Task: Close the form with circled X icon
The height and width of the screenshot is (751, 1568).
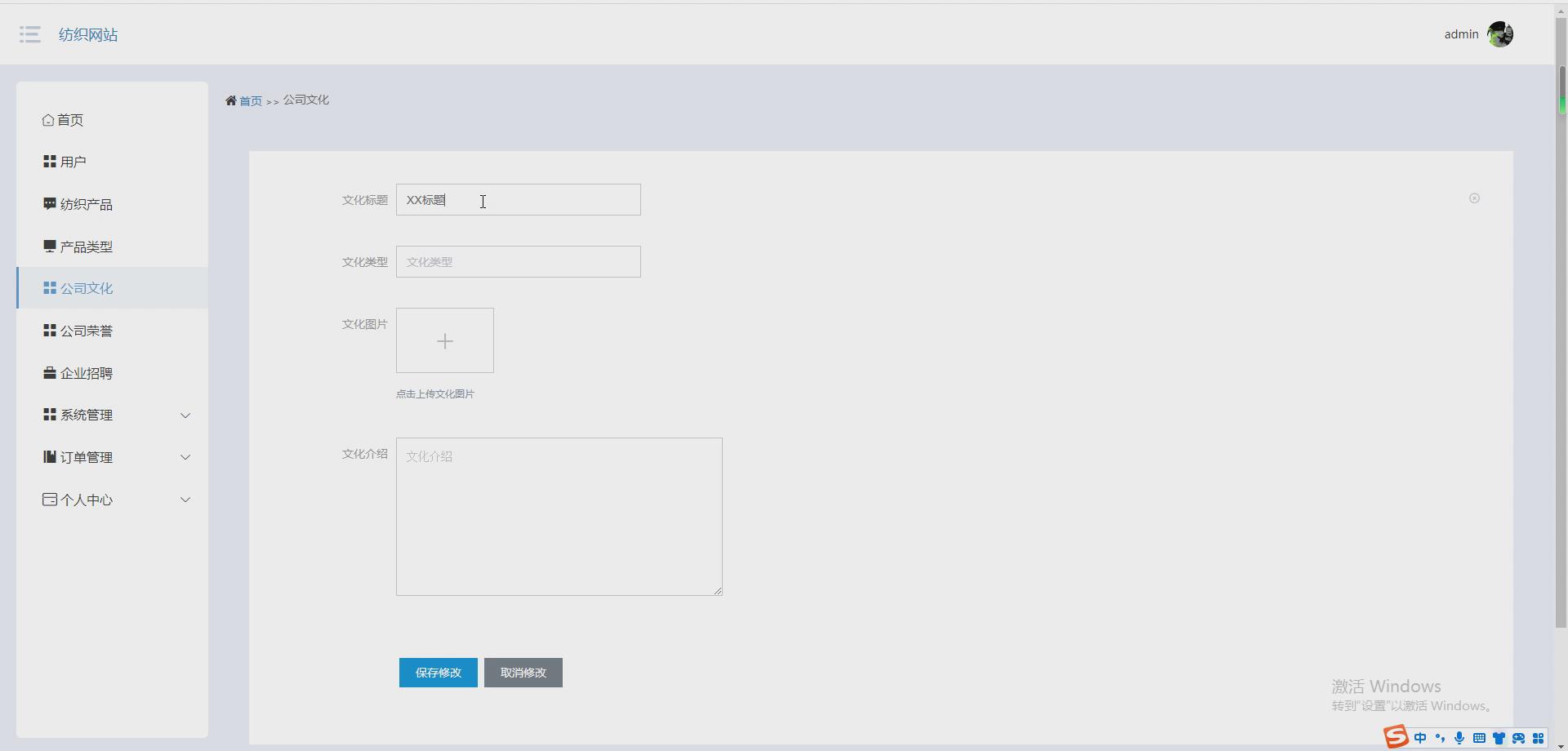Action: [1474, 198]
